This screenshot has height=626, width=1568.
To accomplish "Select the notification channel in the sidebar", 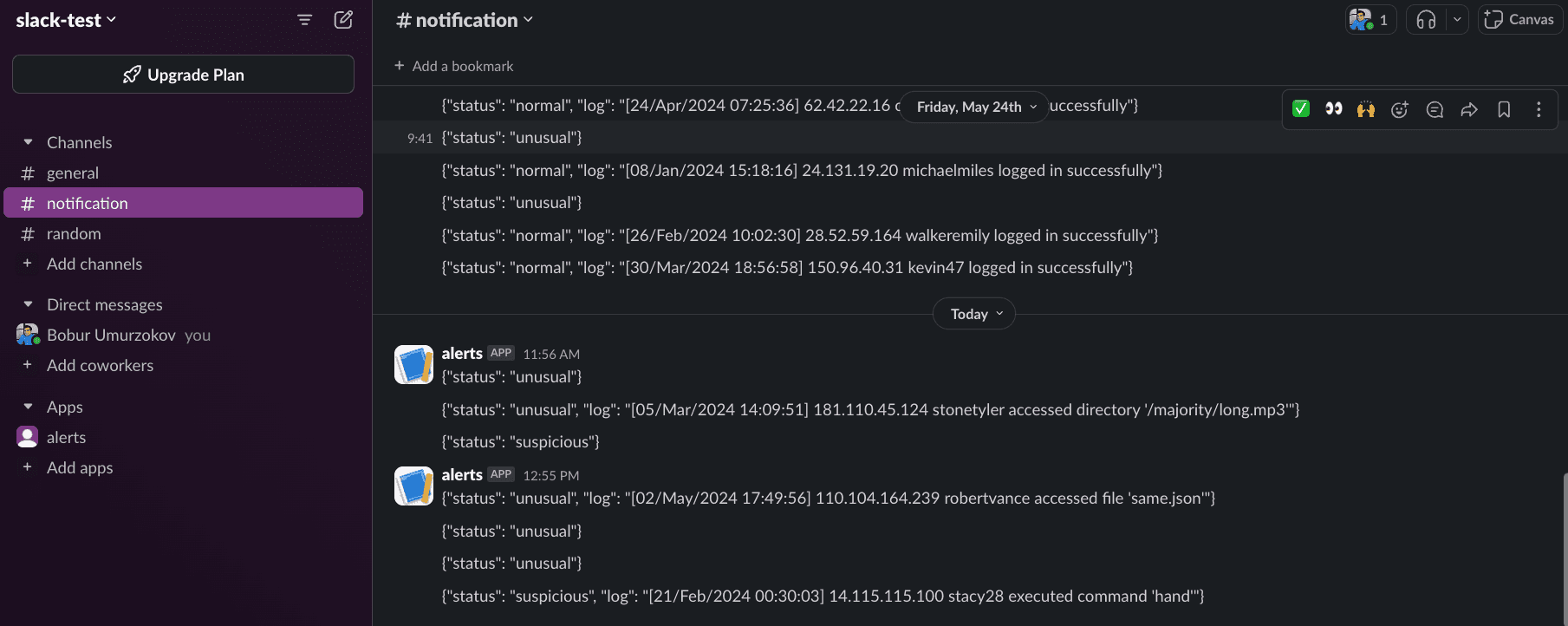I will 183,203.
